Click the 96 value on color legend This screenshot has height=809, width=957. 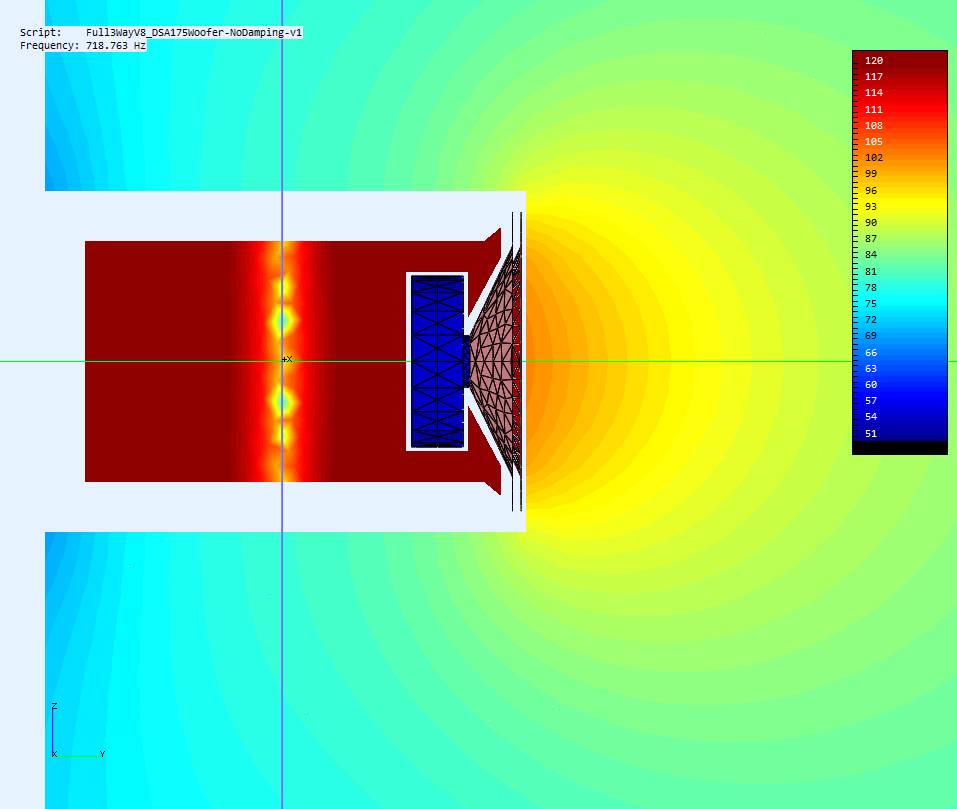coord(871,190)
